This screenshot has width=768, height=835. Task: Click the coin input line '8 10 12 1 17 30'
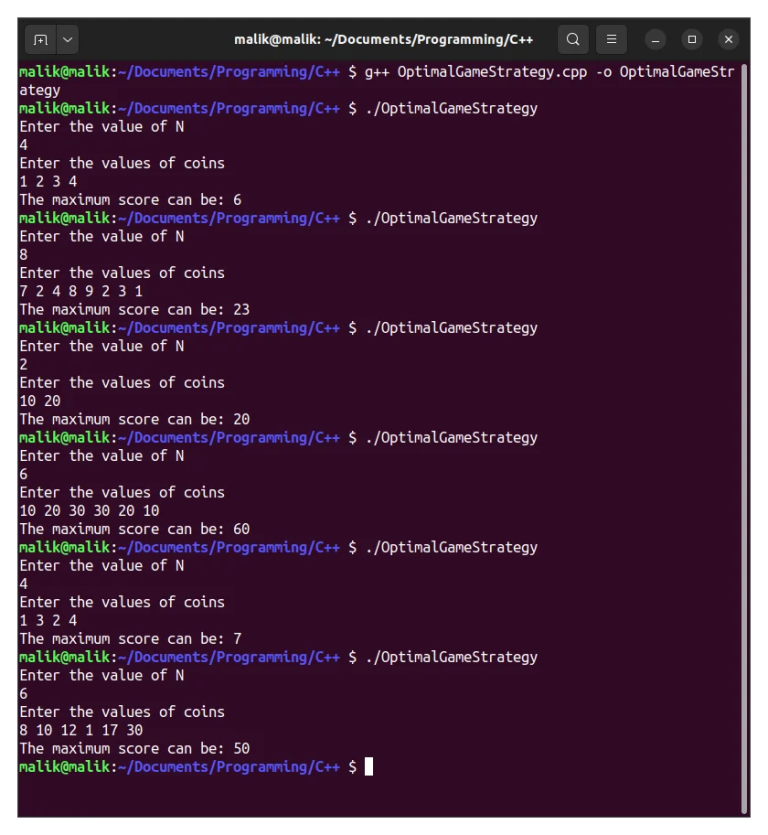(x=81, y=730)
